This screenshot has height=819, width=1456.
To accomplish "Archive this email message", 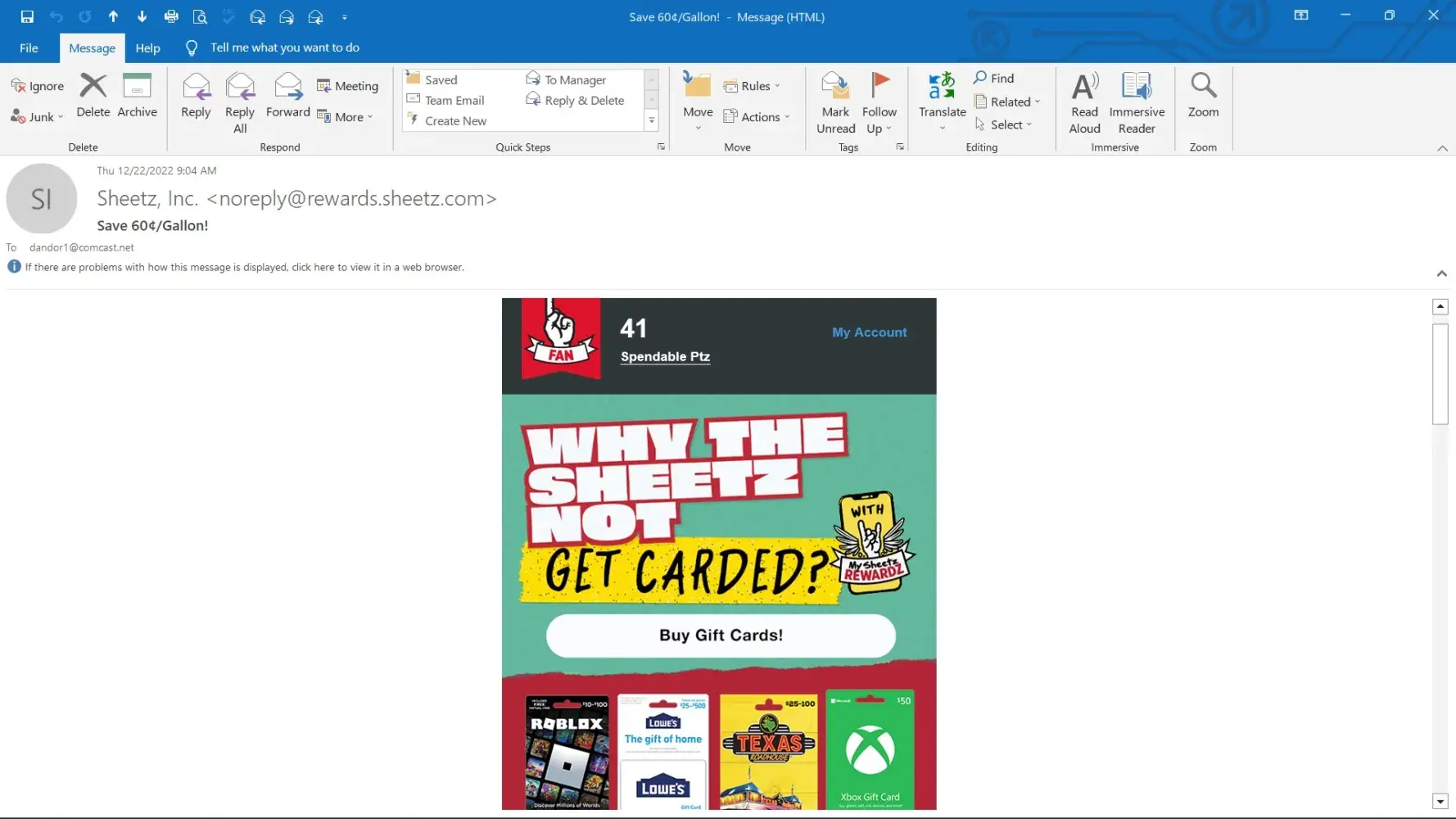I will pos(137,96).
